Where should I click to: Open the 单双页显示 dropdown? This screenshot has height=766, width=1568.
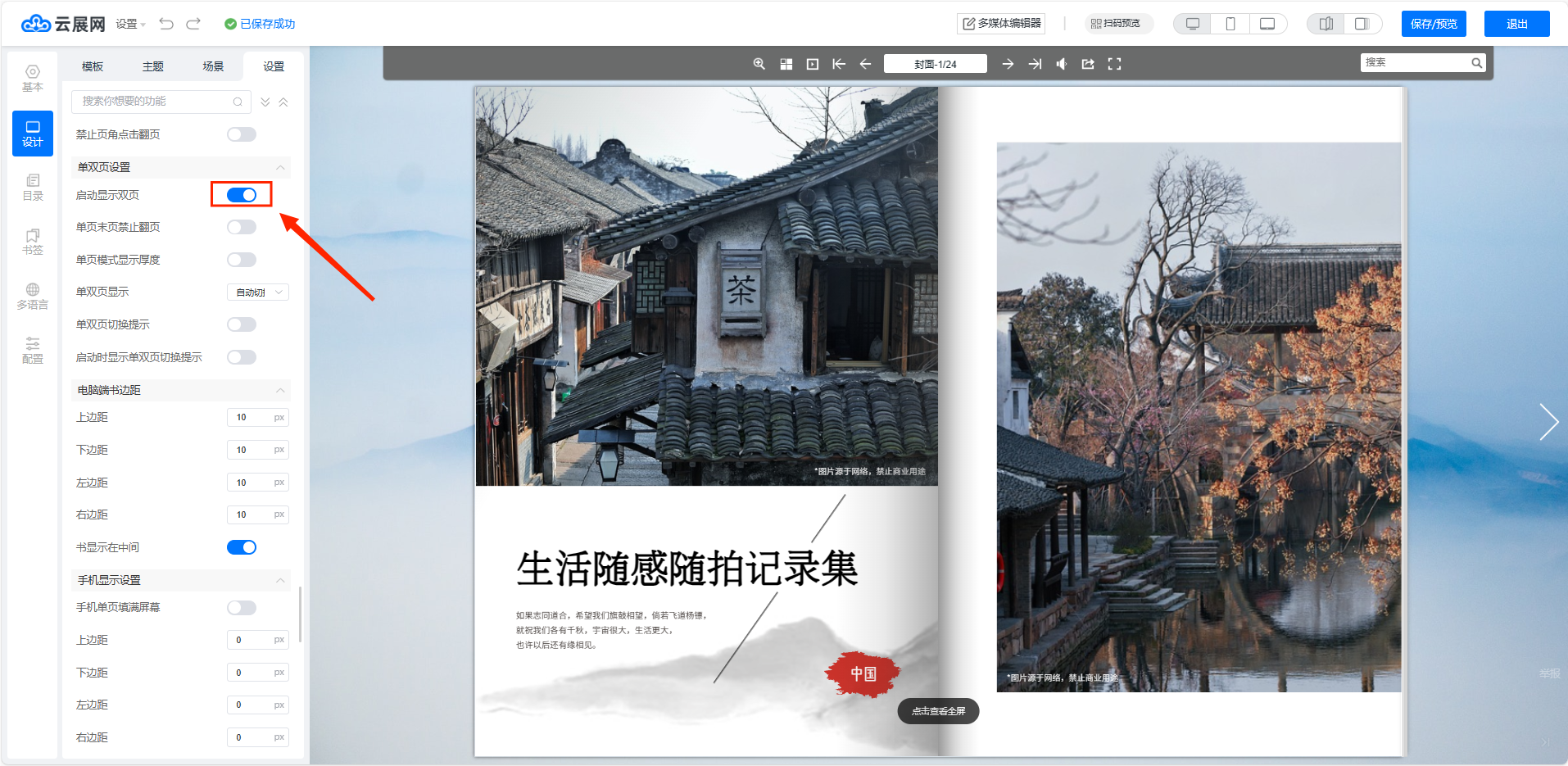[257, 292]
